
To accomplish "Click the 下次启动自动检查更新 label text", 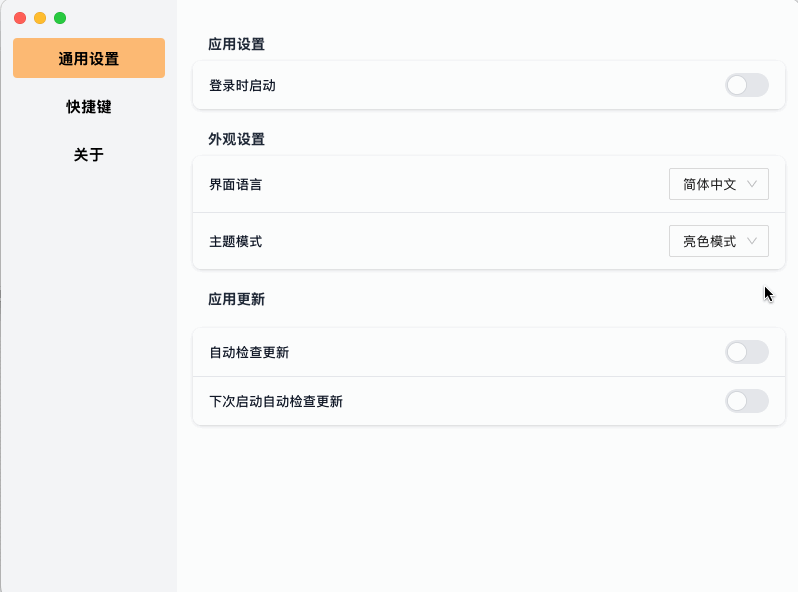I will pos(276,402).
